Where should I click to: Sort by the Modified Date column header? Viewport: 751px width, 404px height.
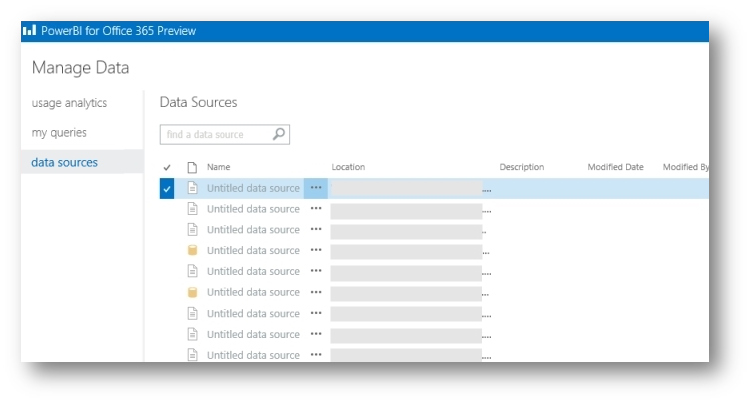[x=615, y=168]
